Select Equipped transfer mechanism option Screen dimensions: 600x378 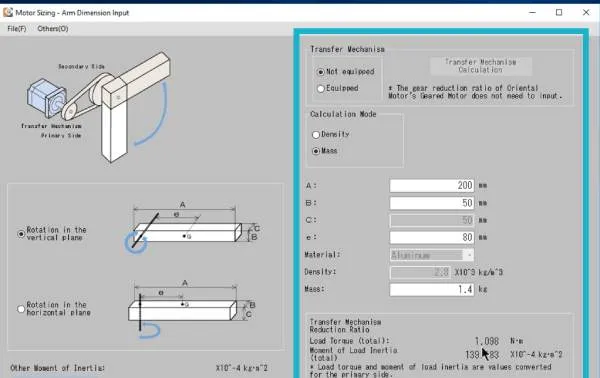click(321, 89)
